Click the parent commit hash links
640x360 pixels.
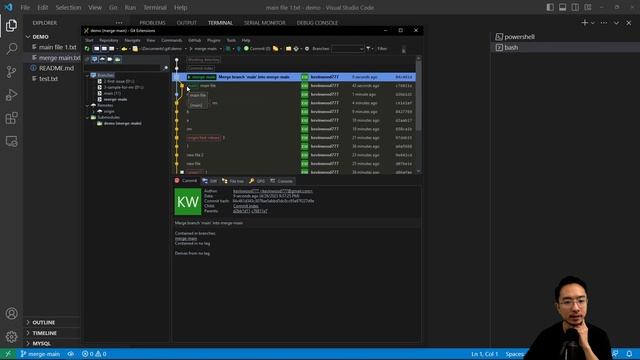[250, 211]
